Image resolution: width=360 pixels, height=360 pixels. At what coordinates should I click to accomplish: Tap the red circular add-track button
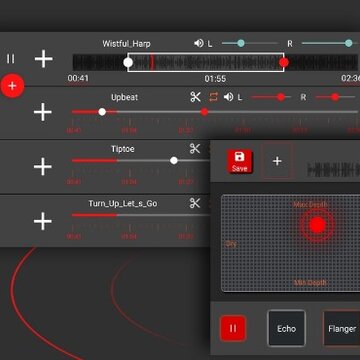point(12,86)
